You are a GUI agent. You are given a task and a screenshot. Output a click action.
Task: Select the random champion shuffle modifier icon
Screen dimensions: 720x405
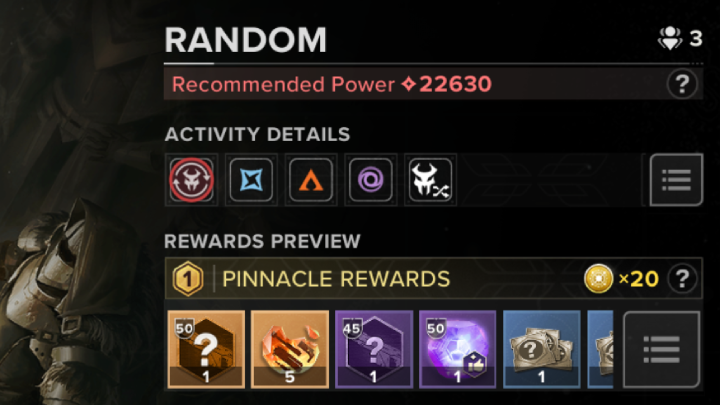430,180
